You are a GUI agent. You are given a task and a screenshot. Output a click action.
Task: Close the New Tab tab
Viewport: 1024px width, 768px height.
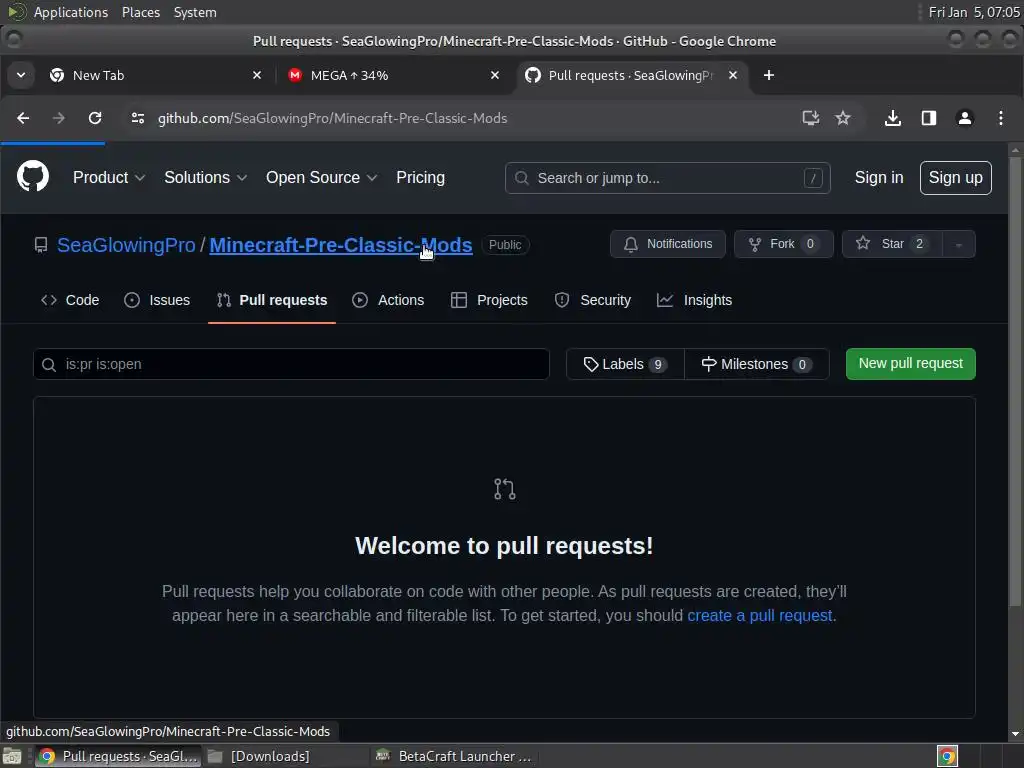[x=257, y=75]
